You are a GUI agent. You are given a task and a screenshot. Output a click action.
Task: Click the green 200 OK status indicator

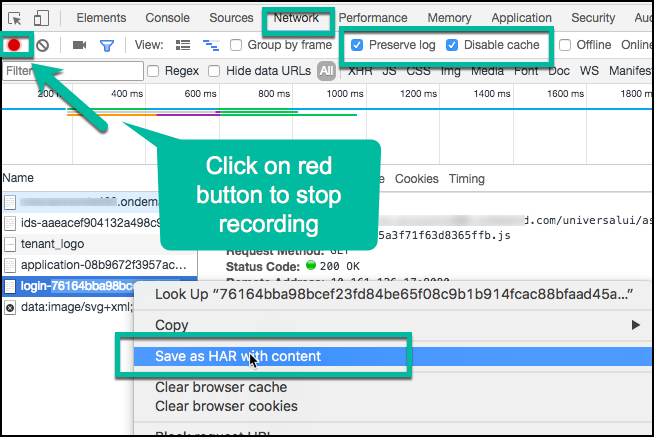coord(311,265)
